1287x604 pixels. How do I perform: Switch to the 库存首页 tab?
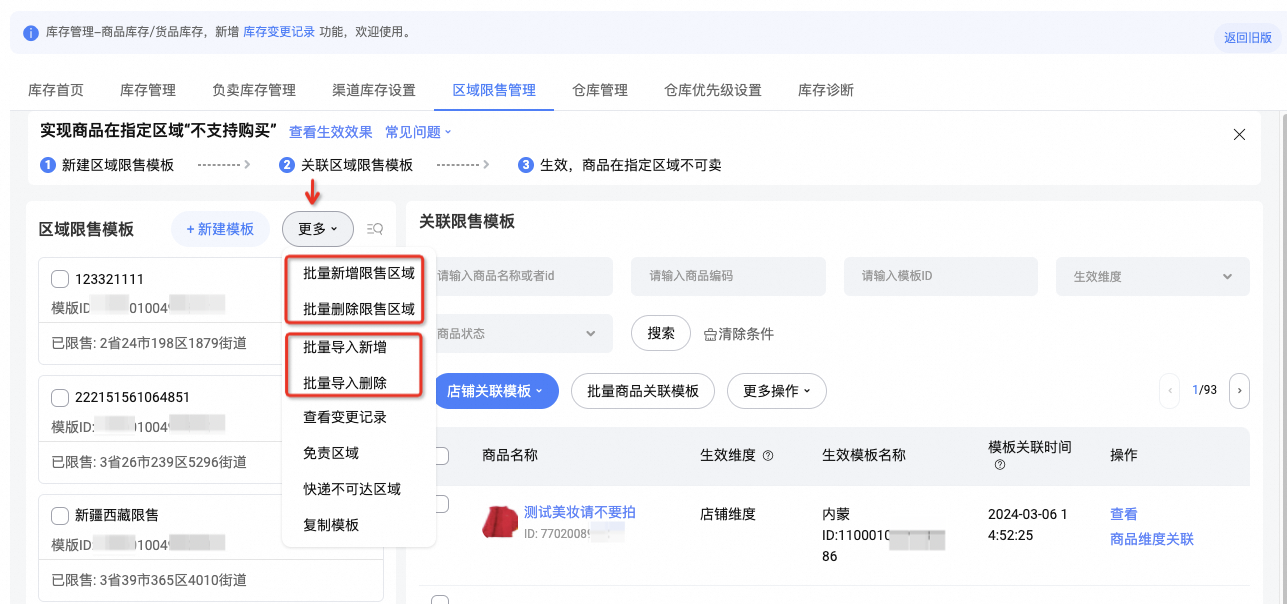(56, 90)
